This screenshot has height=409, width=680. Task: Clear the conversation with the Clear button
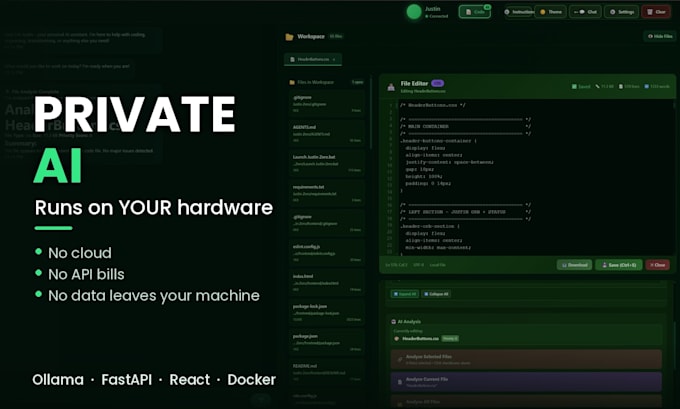tap(656, 12)
